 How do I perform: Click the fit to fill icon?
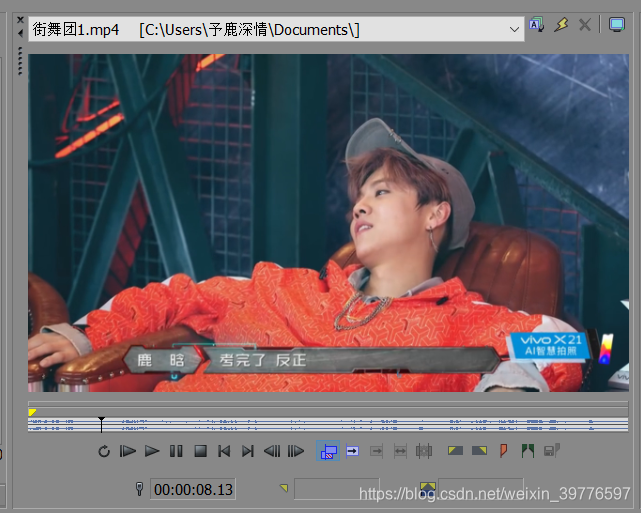[400, 451]
